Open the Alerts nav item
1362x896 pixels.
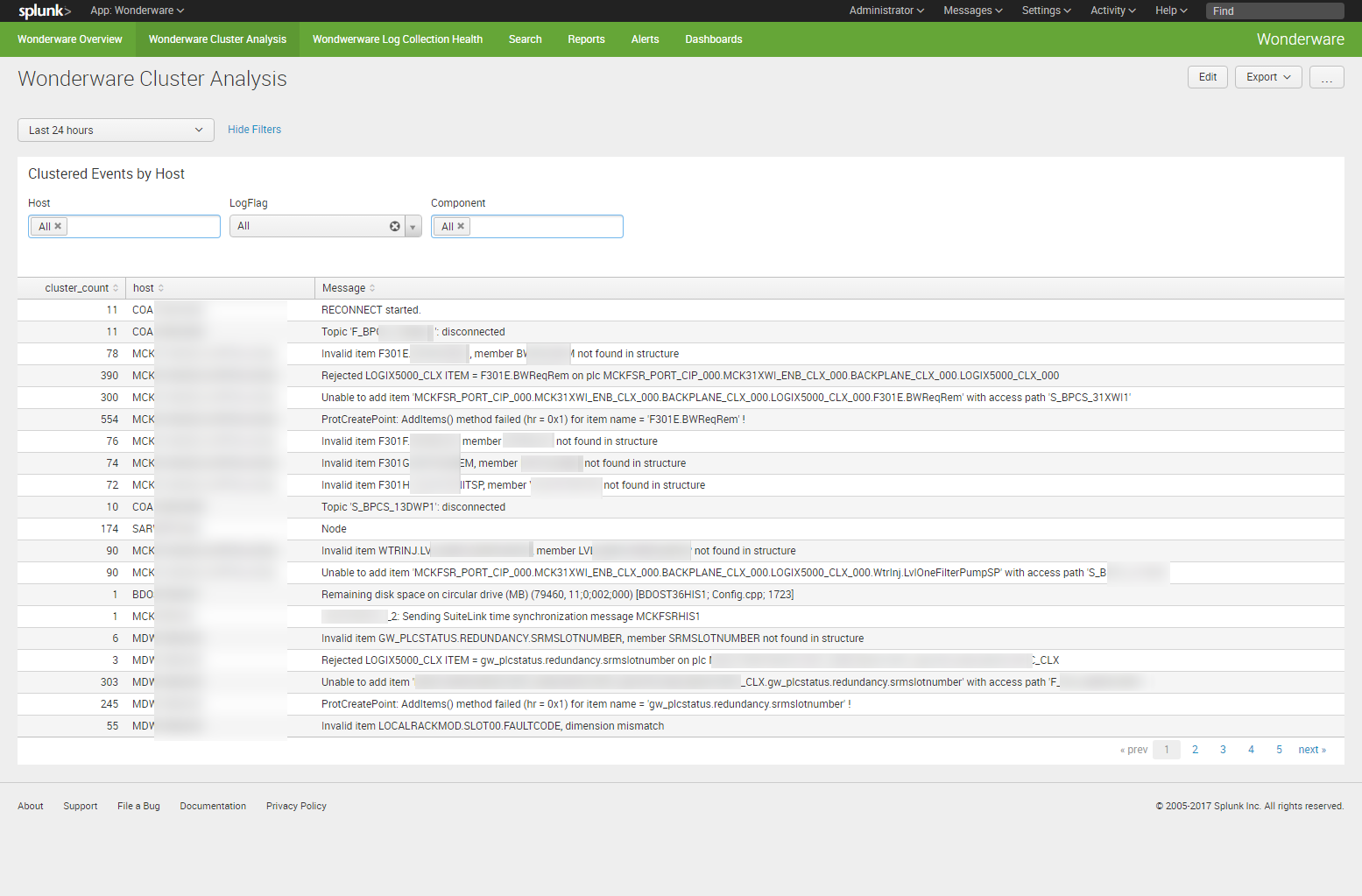646,39
